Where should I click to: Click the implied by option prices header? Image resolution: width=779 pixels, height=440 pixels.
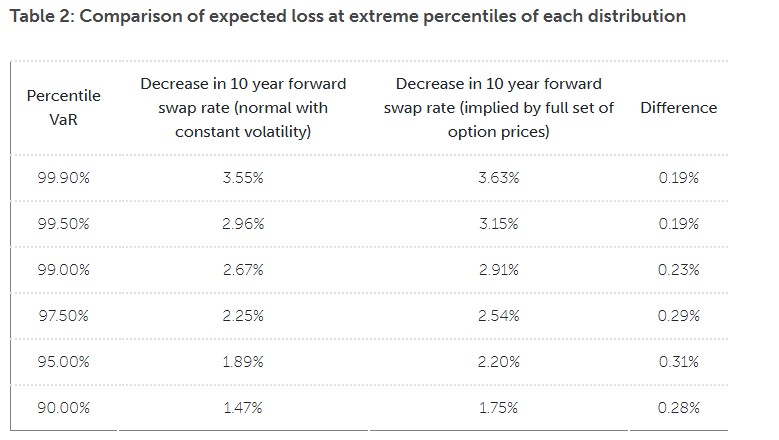click(499, 107)
